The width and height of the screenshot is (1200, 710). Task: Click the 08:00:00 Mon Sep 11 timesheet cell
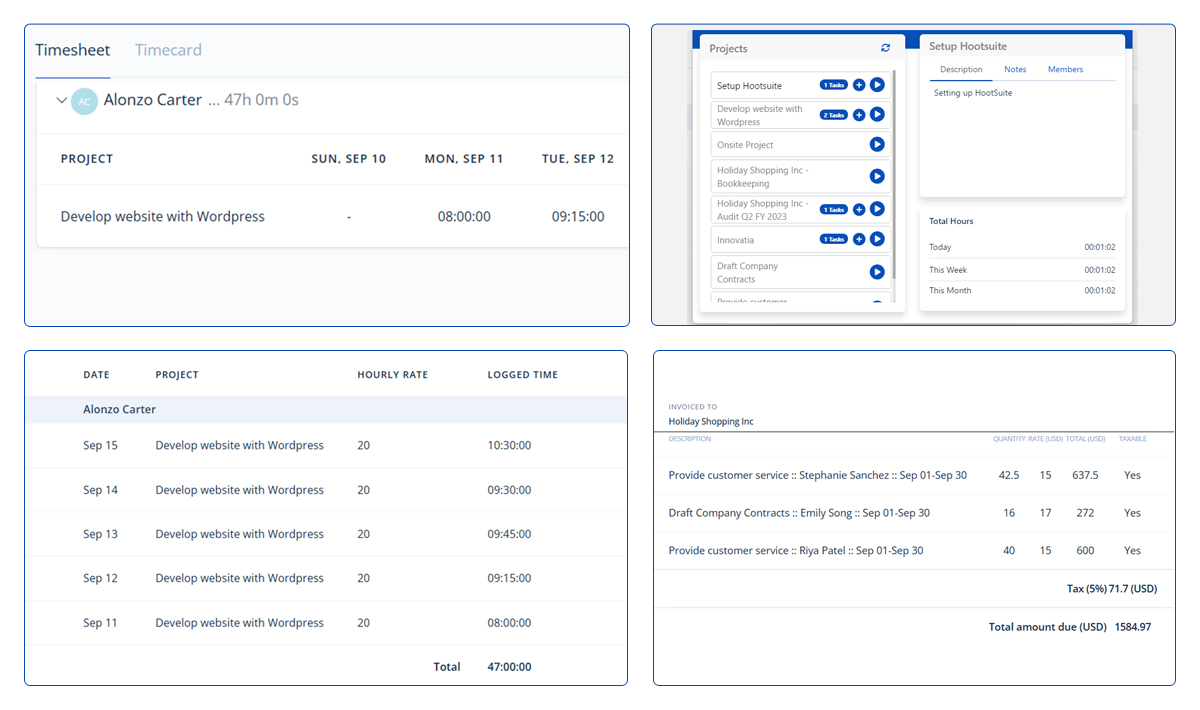(x=464, y=216)
